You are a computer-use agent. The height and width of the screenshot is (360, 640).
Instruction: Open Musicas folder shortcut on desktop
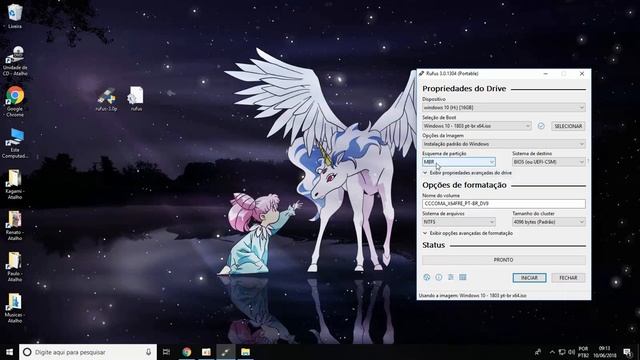pyautogui.click(x=15, y=308)
